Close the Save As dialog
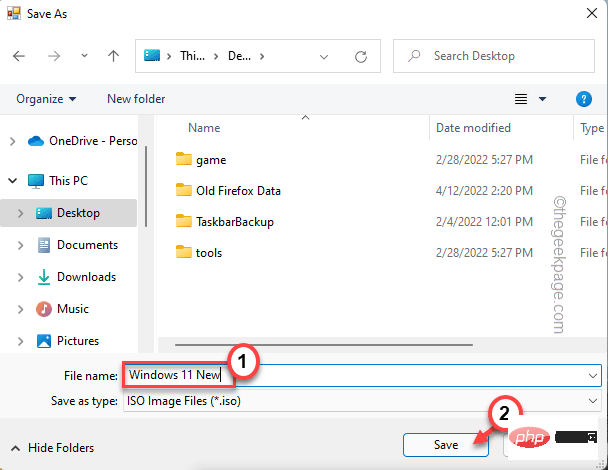The width and height of the screenshot is (608, 470). pos(592,13)
